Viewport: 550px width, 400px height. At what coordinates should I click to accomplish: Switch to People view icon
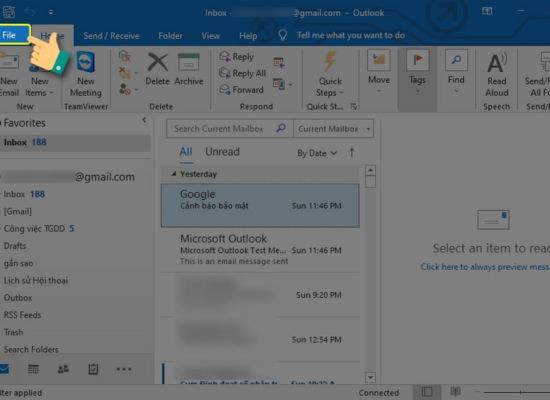(63, 369)
